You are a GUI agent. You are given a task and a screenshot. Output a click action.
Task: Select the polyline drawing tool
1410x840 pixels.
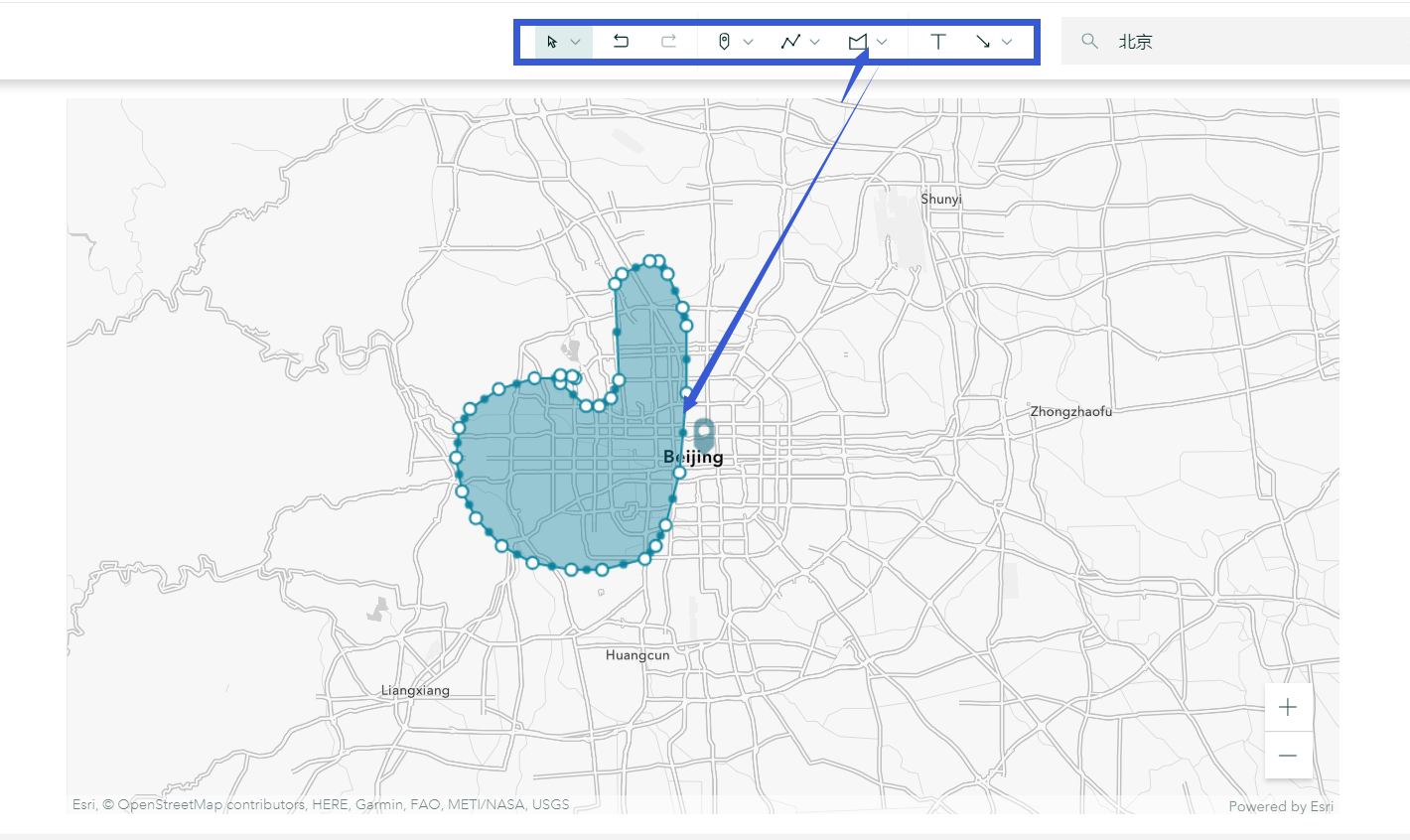click(x=792, y=41)
